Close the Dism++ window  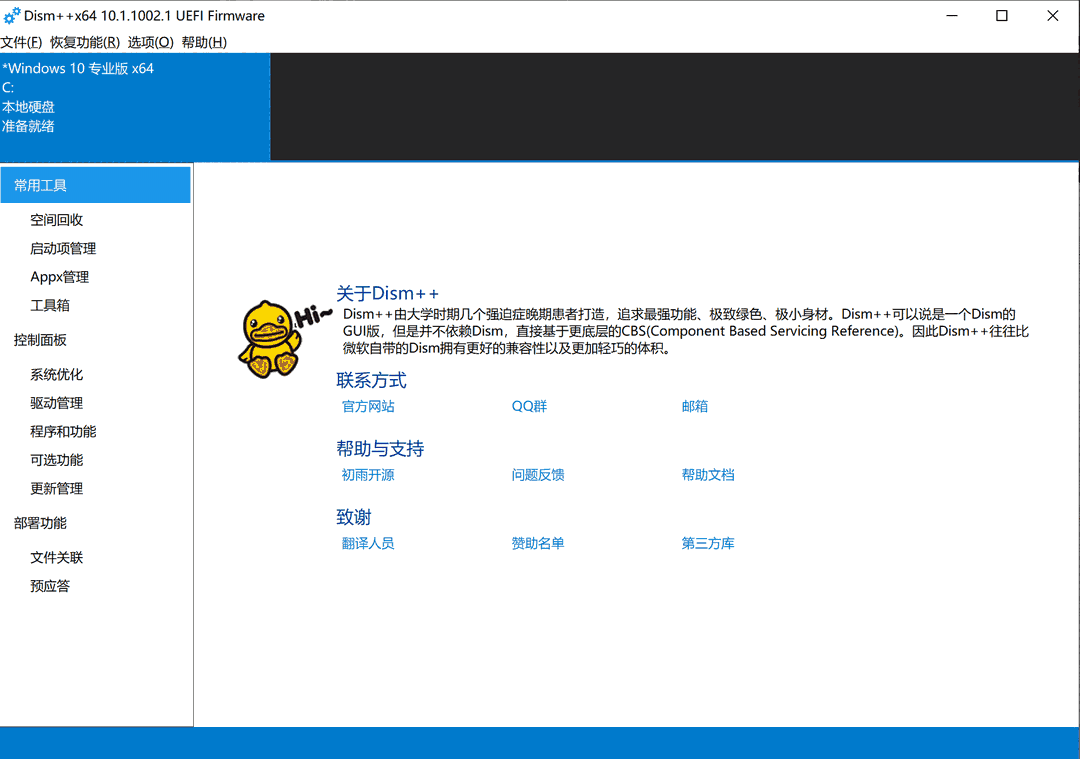coord(1052,15)
